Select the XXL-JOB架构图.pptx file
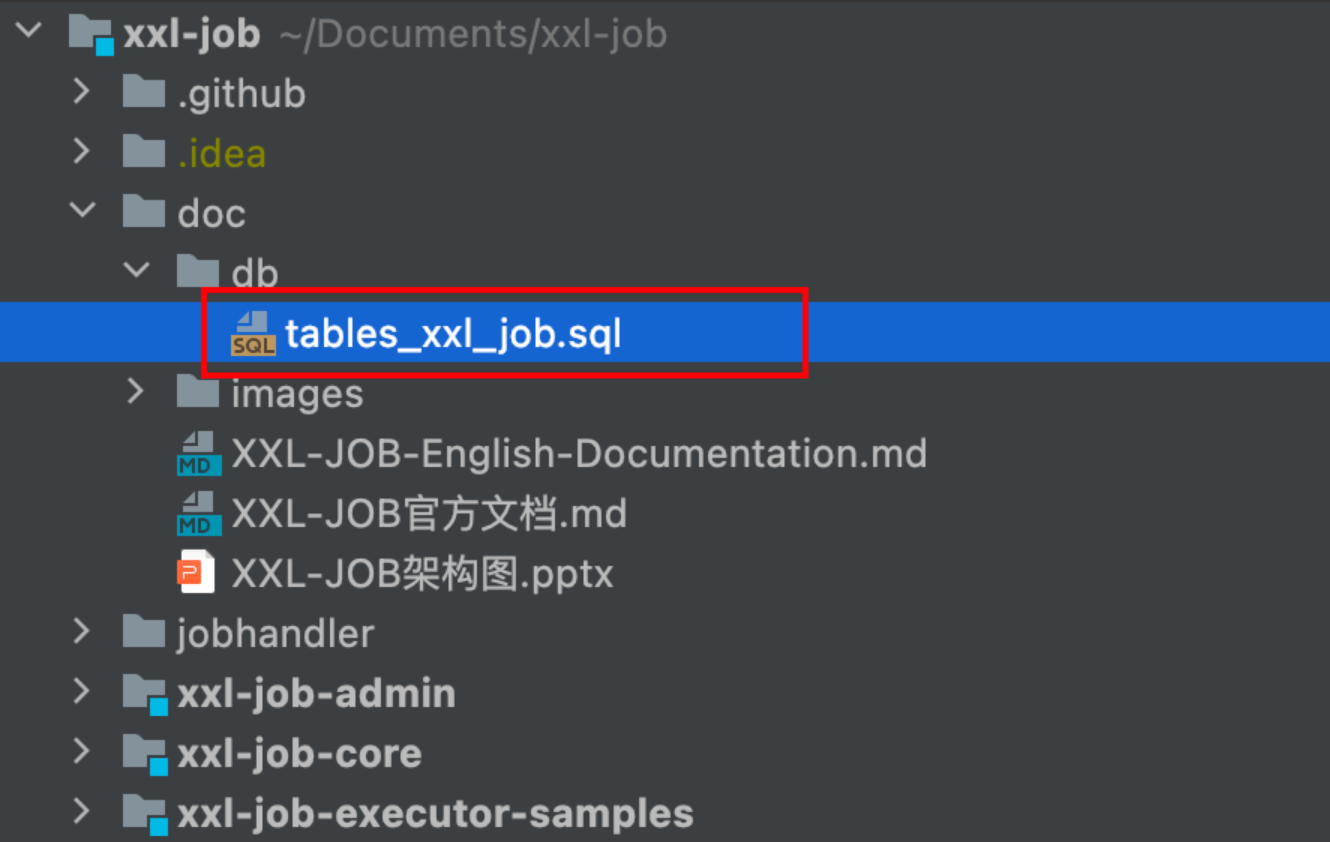 click(422, 574)
